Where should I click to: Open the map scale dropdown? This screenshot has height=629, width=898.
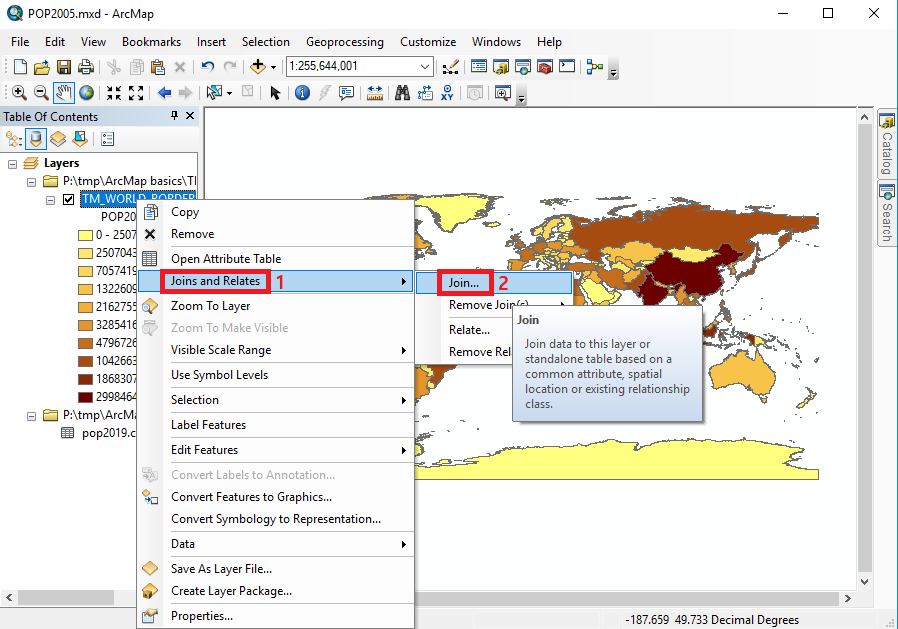click(x=425, y=67)
